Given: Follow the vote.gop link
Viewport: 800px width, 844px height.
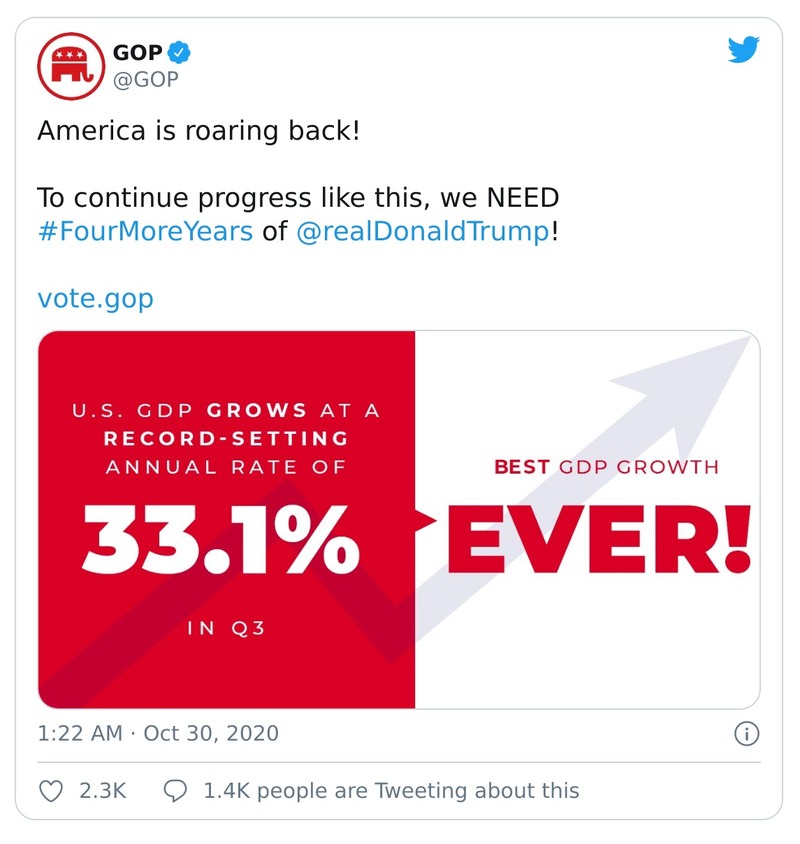Looking at the screenshot, I should pyautogui.click(x=96, y=298).
